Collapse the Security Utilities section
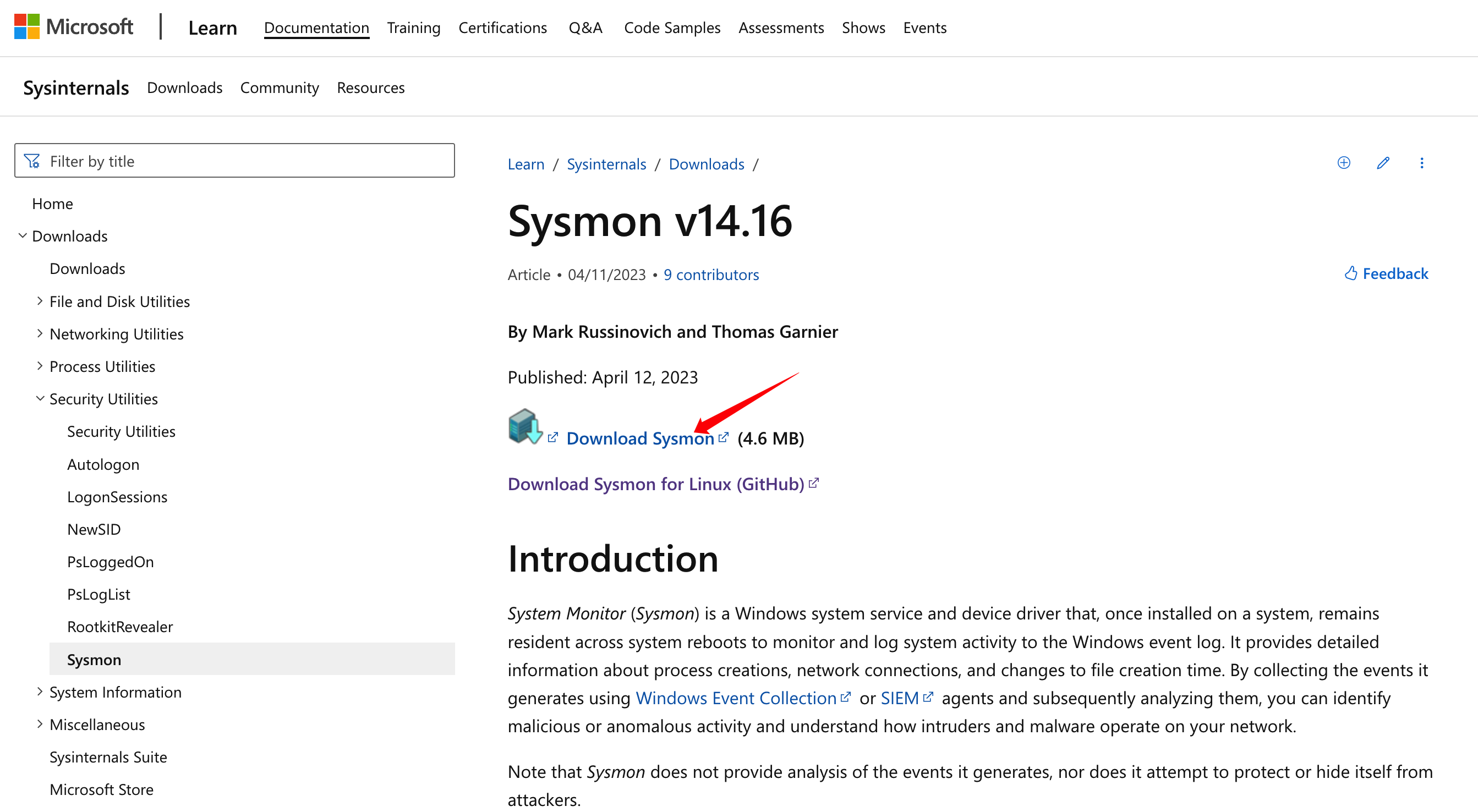This screenshot has height=812, width=1478. (40, 398)
